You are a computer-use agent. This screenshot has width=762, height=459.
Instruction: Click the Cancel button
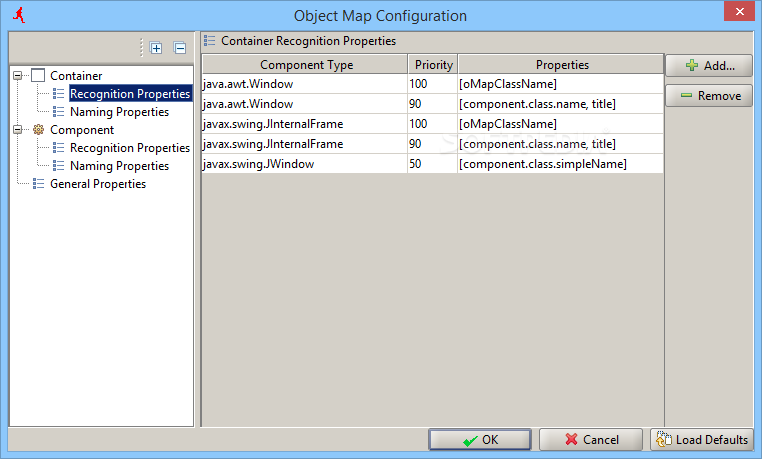(591, 440)
